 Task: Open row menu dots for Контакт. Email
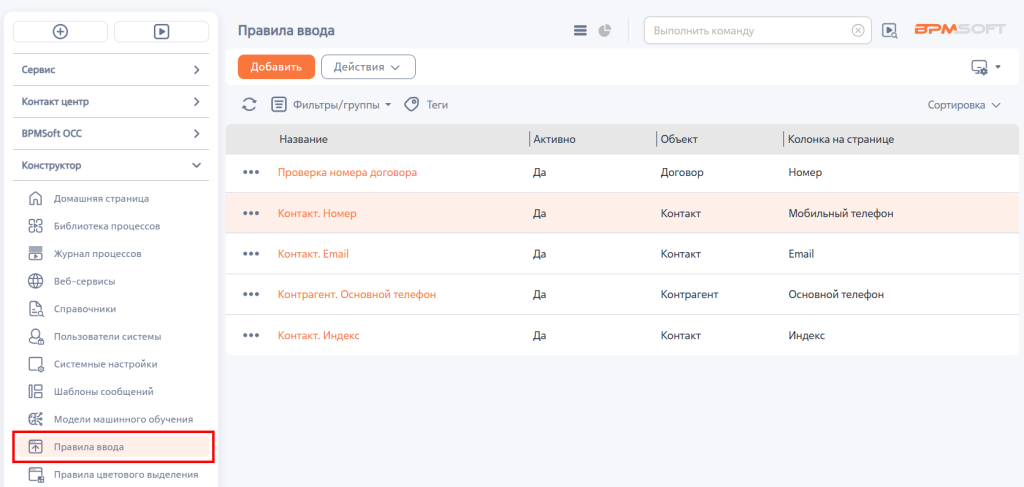tap(251, 254)
